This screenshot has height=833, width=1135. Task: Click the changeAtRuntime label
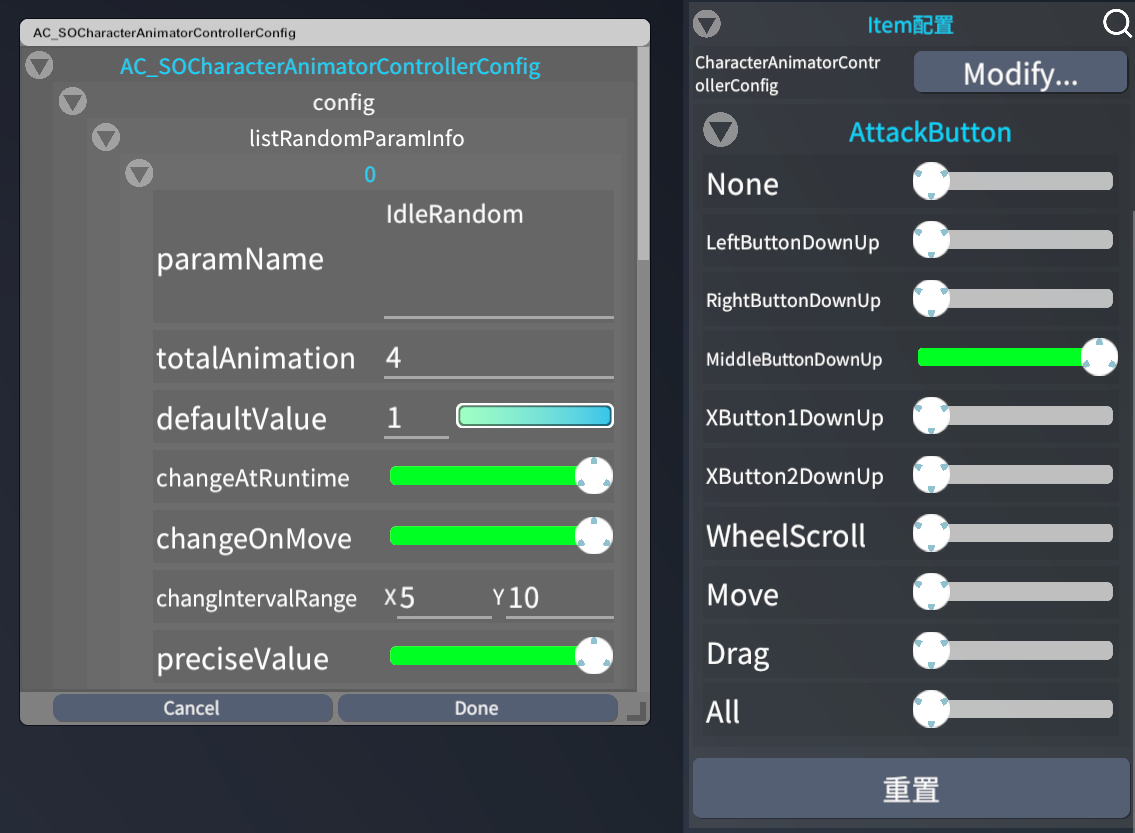pyautogui.click(x=253, y=478)
